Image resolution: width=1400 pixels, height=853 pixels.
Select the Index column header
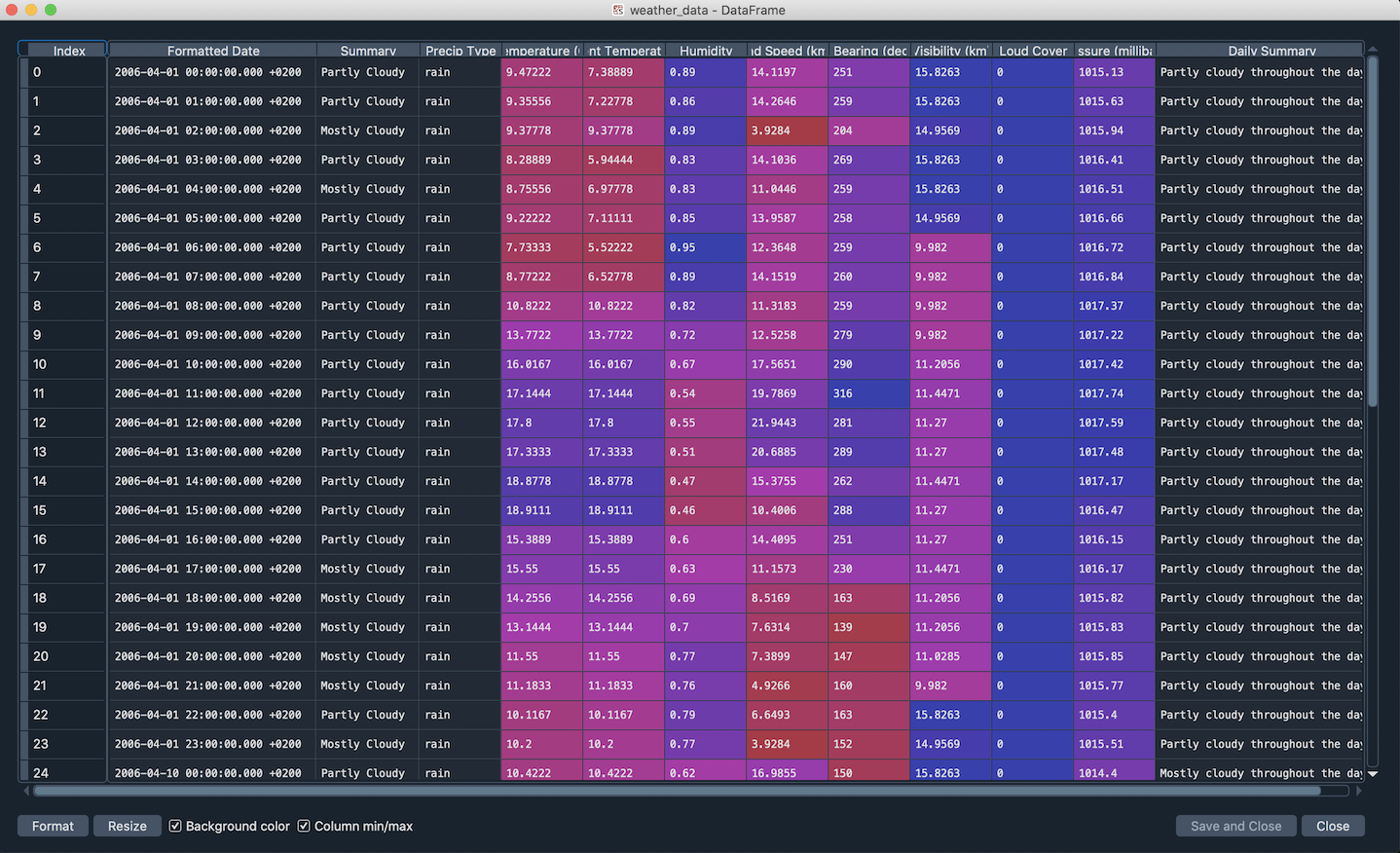click(x=61, y=50)
